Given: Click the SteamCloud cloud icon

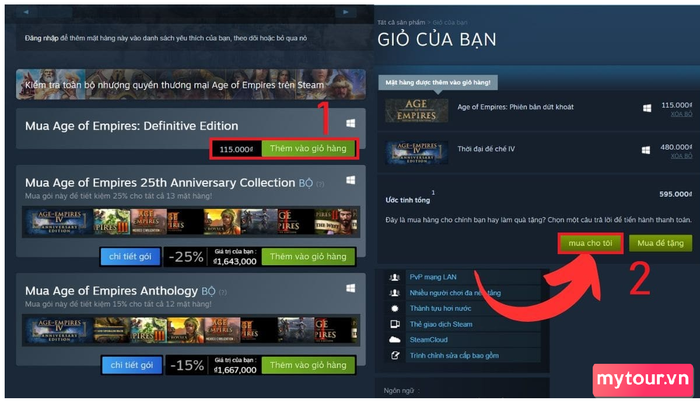Looking at the screenshot, I should pos(395,340).
